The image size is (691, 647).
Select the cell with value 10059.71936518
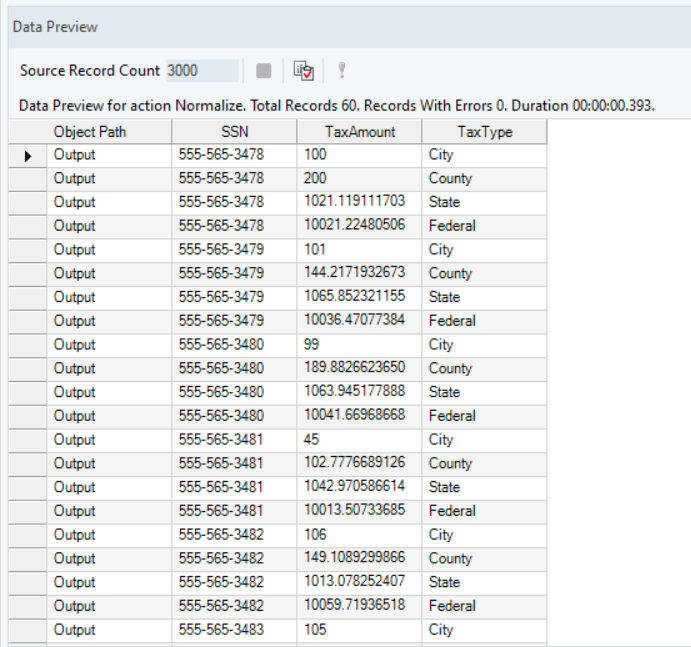tap(359, 606)
